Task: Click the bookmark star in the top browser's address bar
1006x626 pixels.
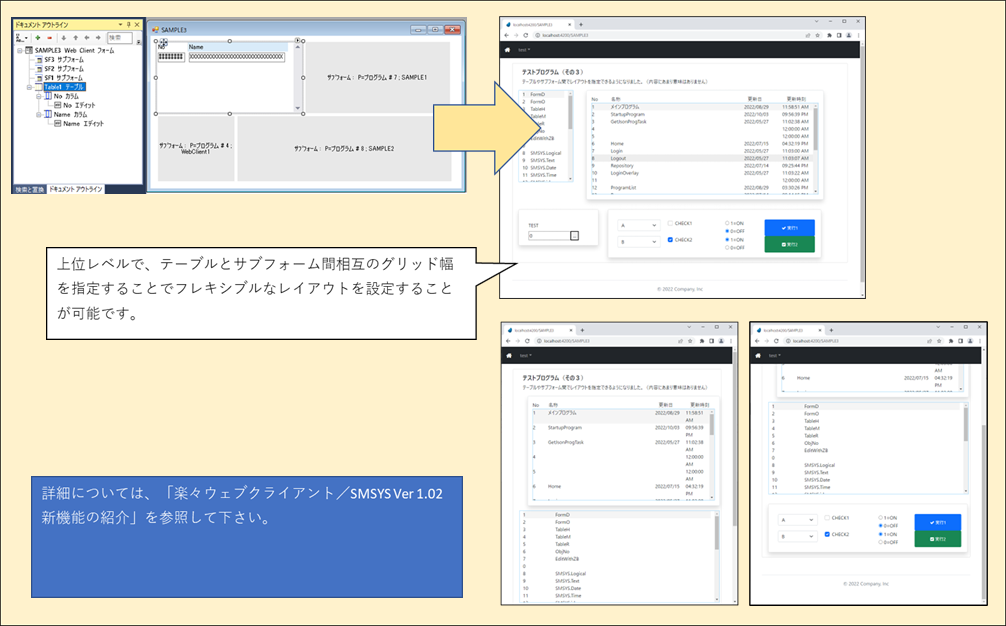Action: coord(817,35)
